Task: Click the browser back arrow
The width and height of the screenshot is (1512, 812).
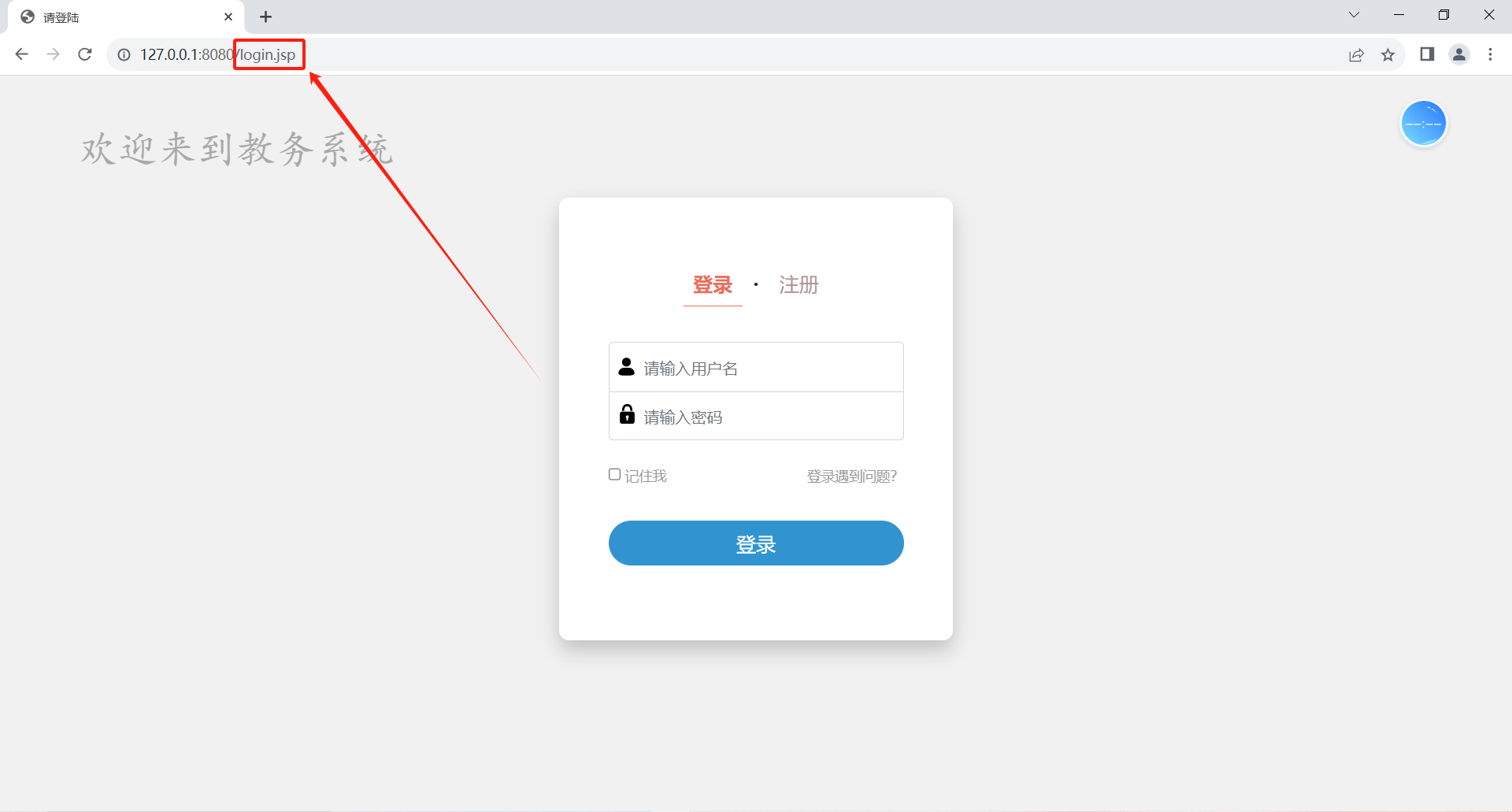Action: click(x=21, y=54)
